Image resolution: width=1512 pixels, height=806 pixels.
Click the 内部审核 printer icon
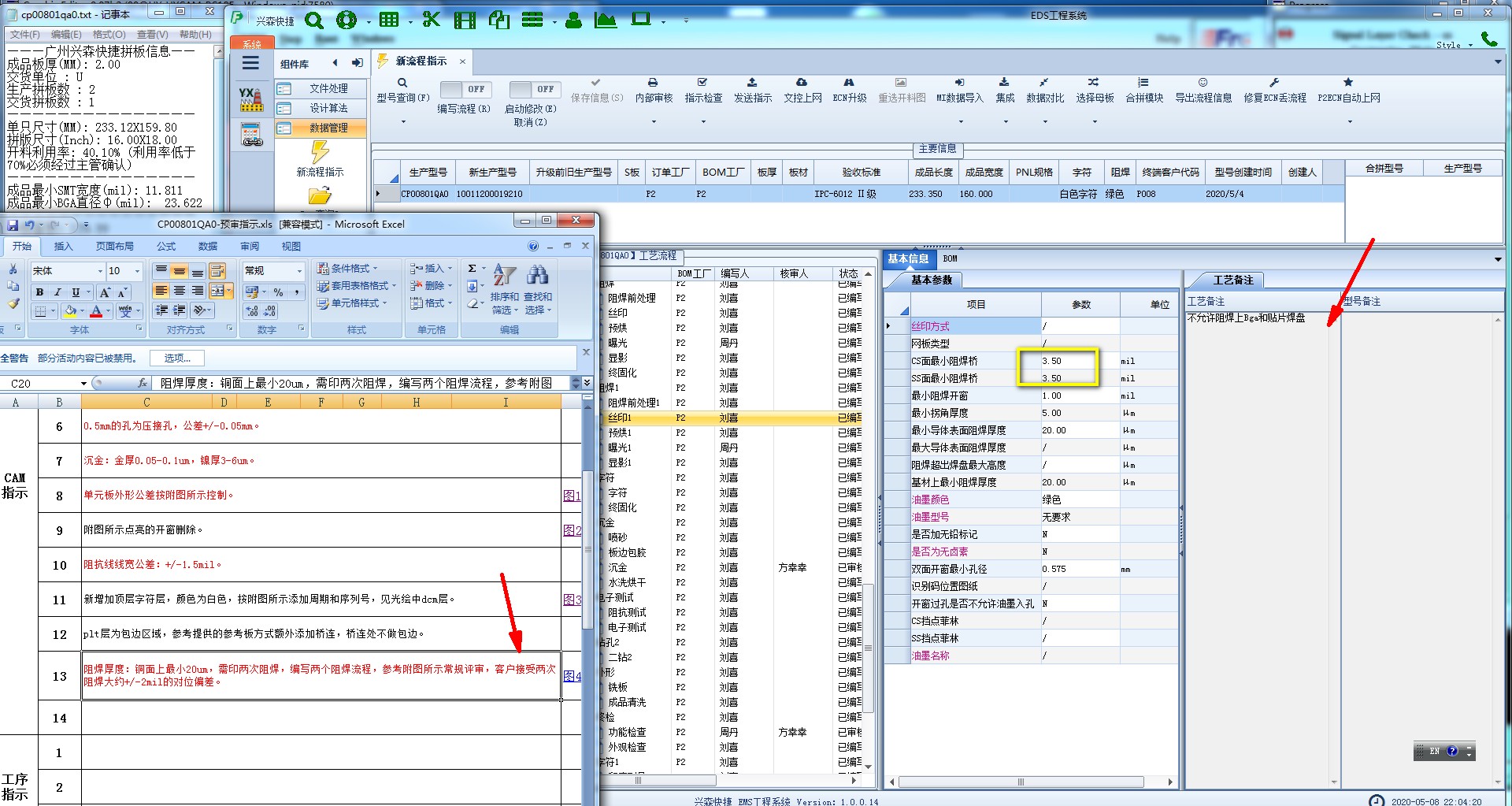(653, 82)
